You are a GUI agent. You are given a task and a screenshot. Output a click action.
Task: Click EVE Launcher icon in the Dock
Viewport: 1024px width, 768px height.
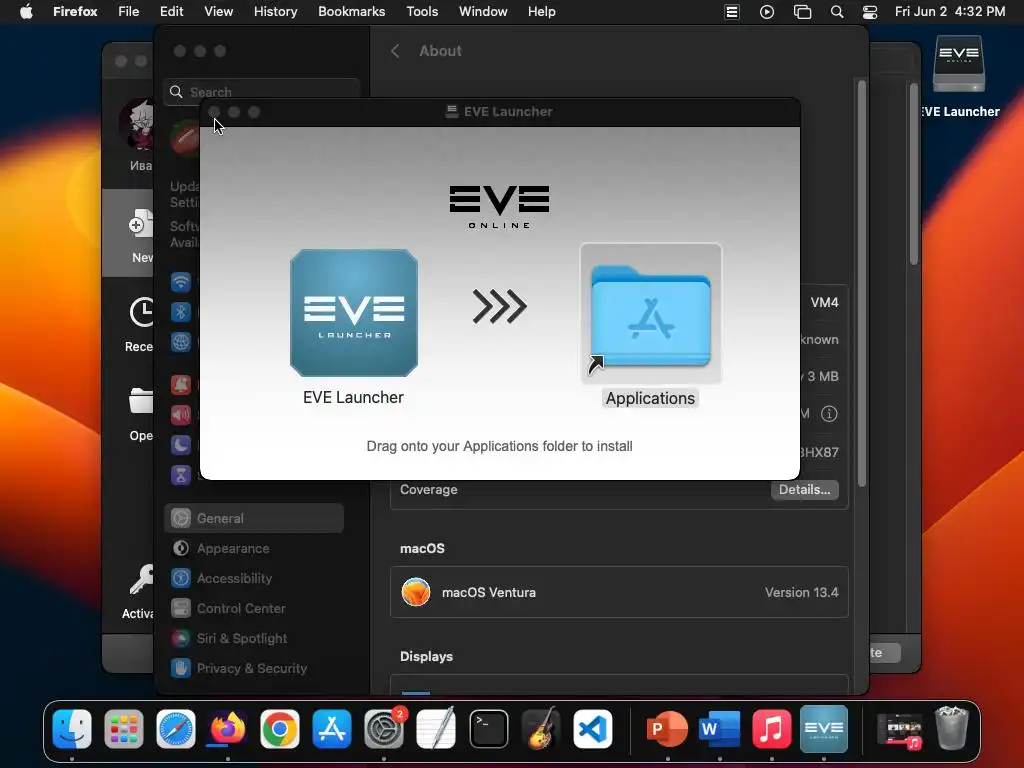tap(824, 729)
